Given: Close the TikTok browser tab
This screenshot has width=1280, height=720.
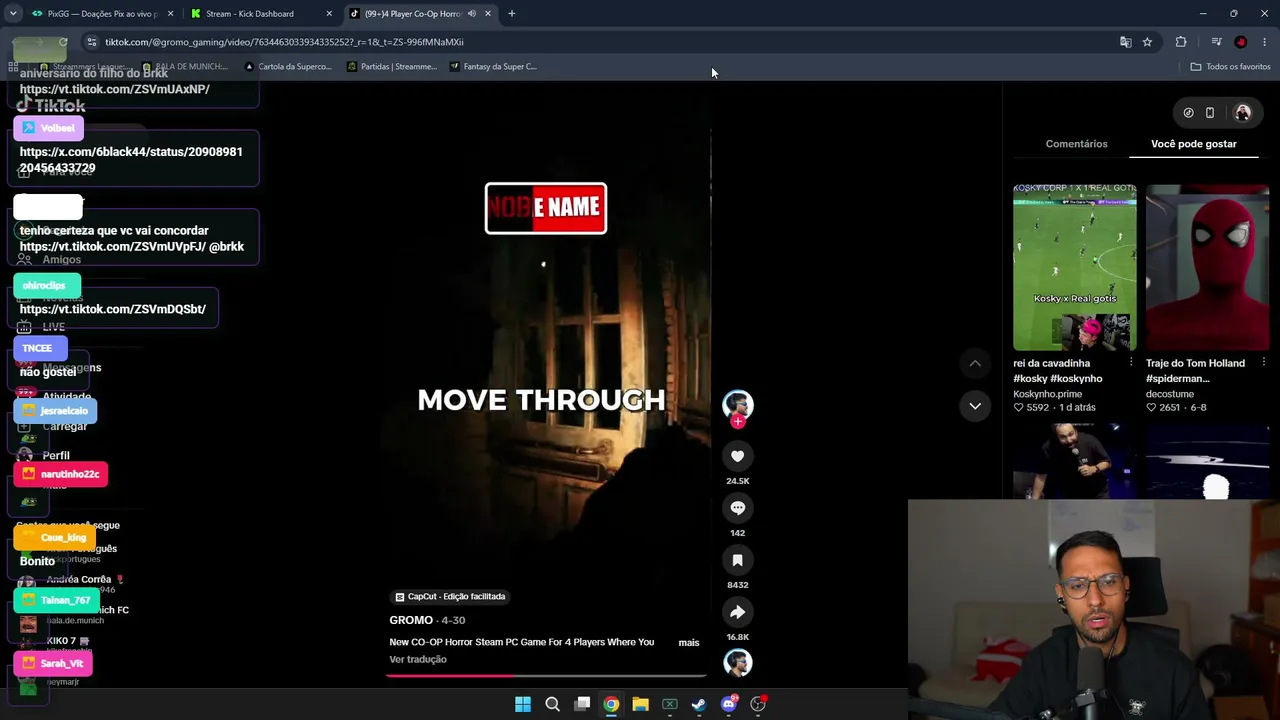Looking at the screenshot, I should tap(488, 14).
